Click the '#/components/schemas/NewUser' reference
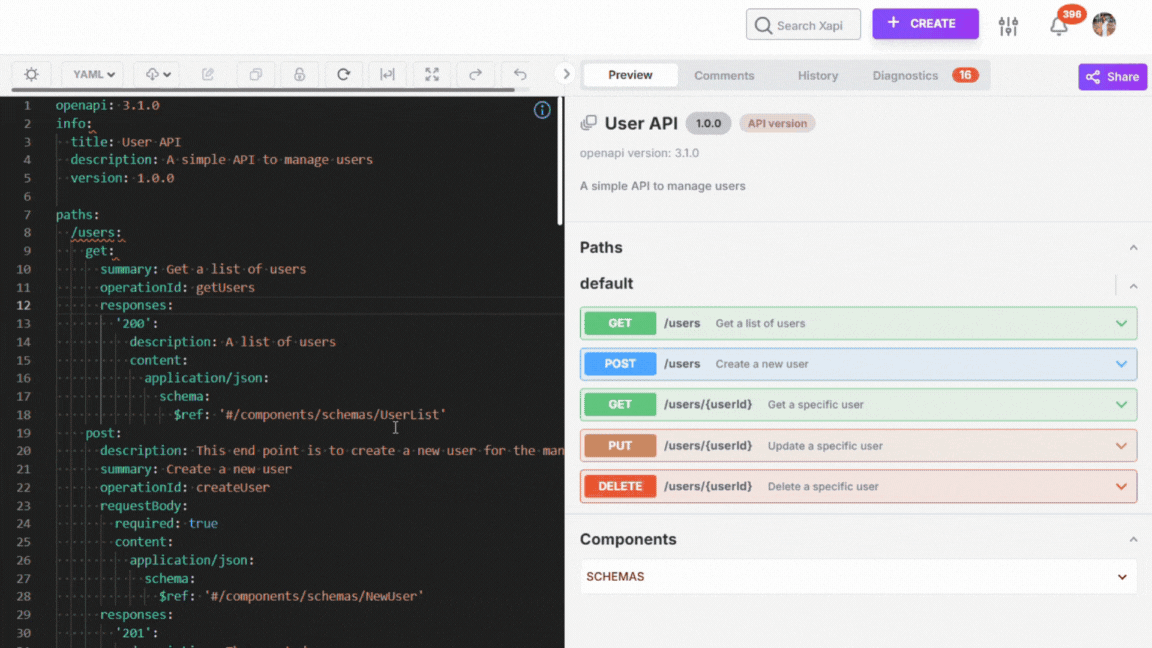Screen dimensions: 1152x648 coord(314,596)
